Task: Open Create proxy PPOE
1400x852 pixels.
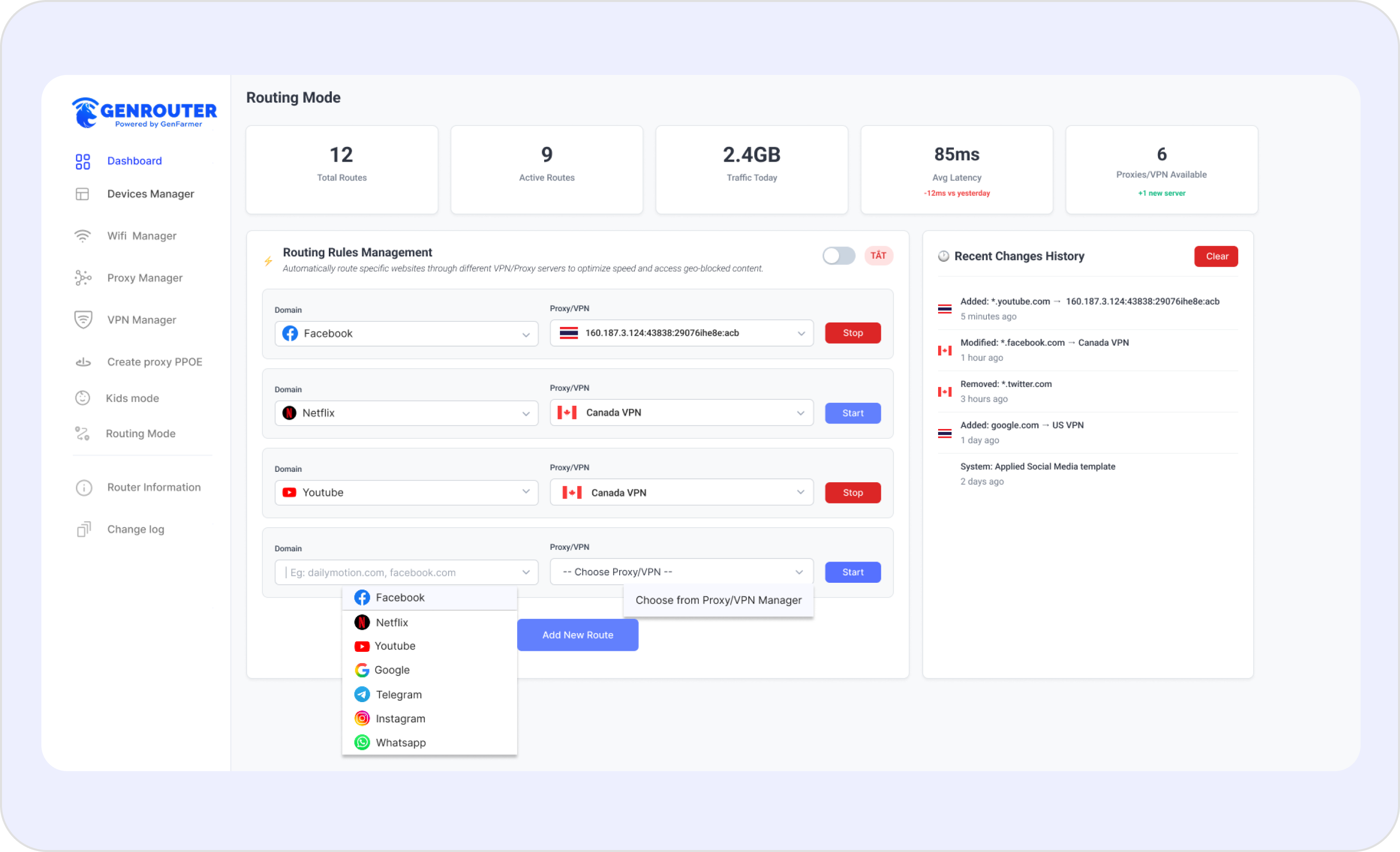Action: [154, 361]
